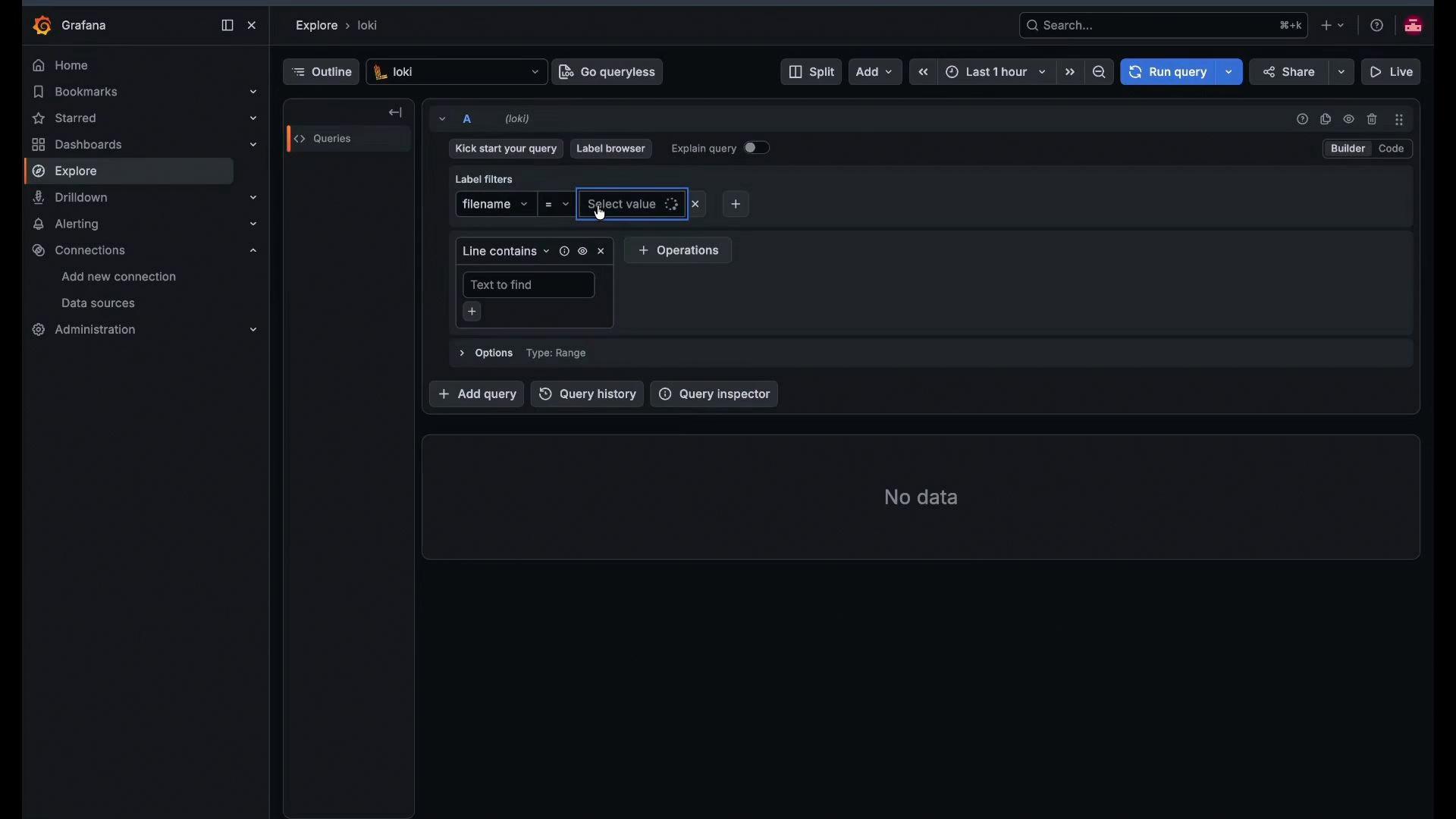
Task: Switch to Builder editor mode
Action: pyautogui.click(x=1348, y=149)
